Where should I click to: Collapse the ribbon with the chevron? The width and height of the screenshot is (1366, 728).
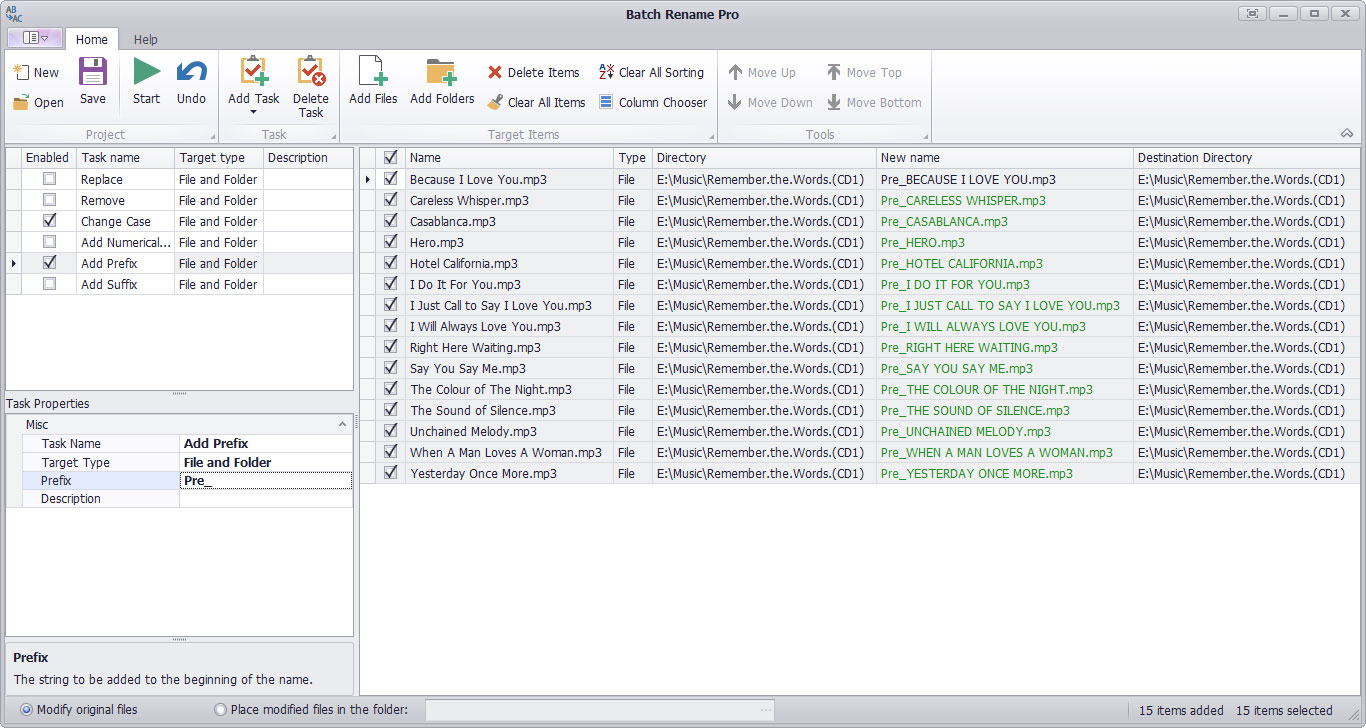[1347, 131]
